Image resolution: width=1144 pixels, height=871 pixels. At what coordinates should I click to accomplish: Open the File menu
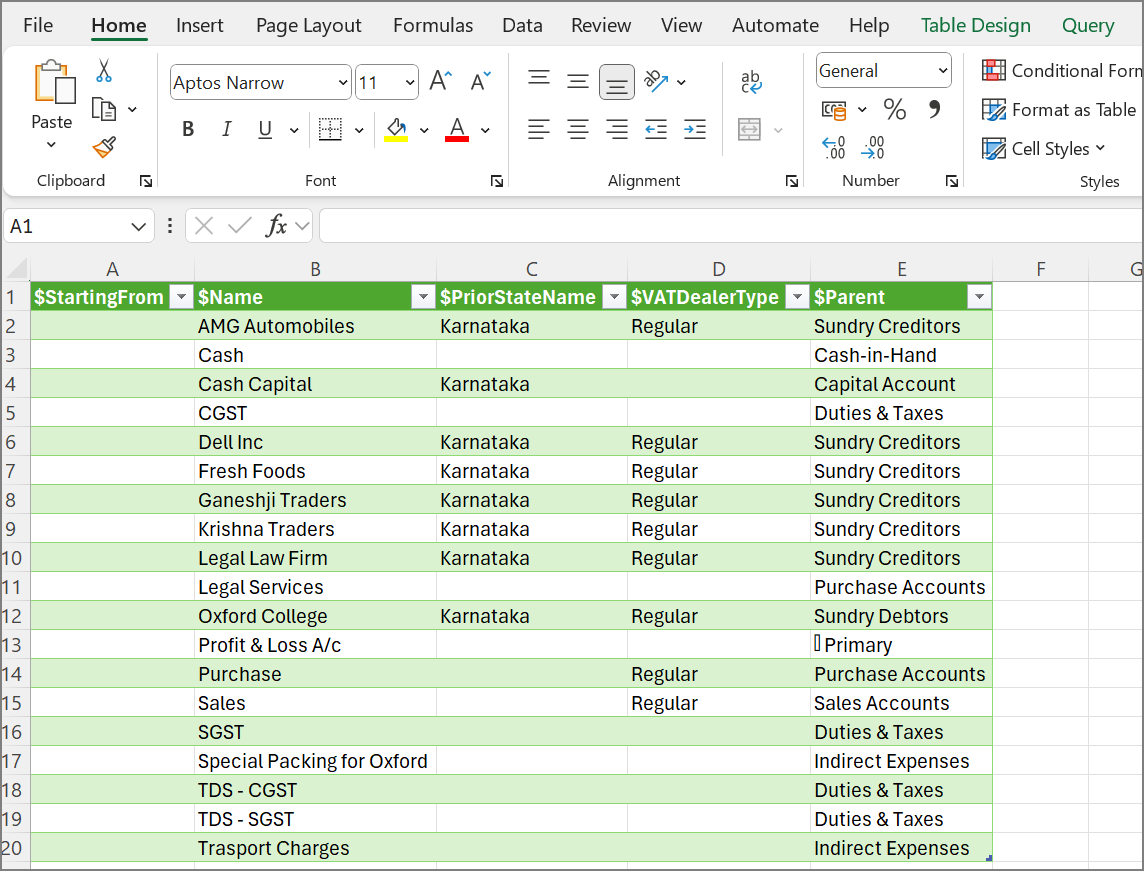pyautogui.click(x=38, y=26)
